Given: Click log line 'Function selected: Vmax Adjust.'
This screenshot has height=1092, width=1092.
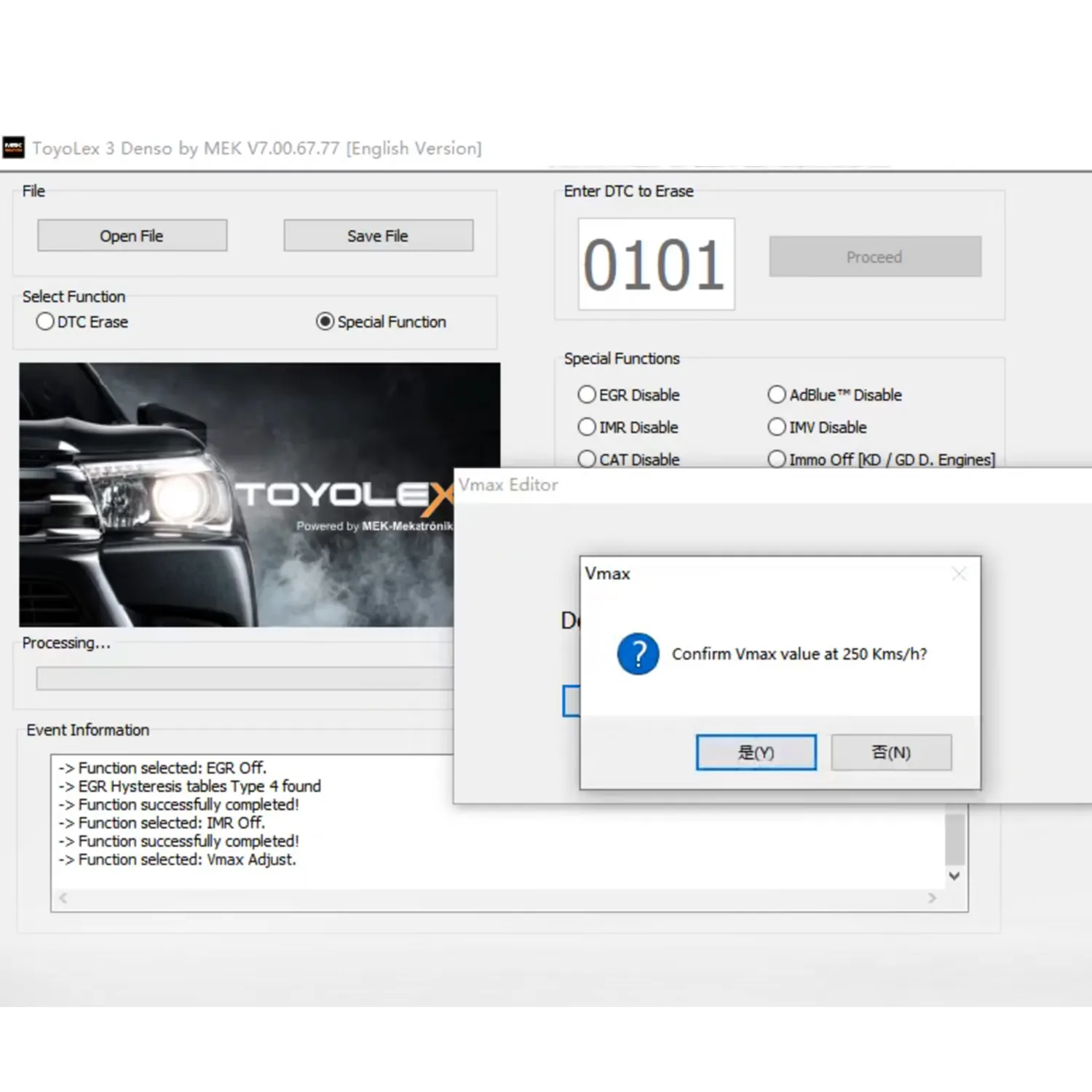Looking at the screenshot, I should pos(177,860).
